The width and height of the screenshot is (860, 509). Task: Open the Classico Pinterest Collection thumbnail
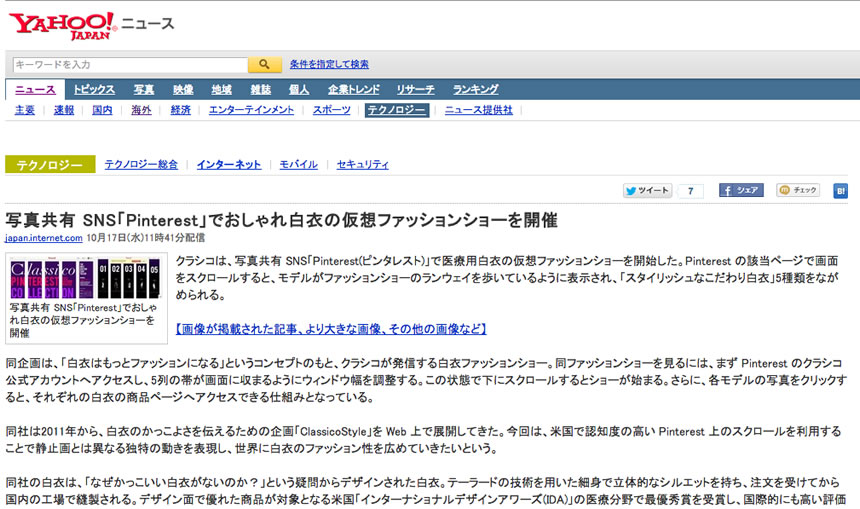(86, 278)
